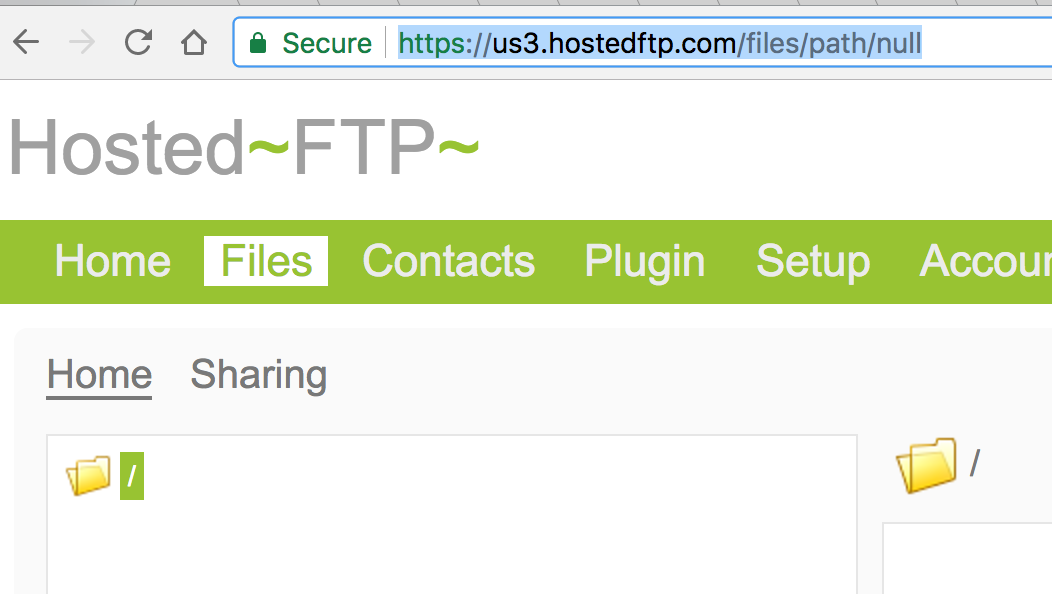Click the large folder icon in right pane
Screen dimensions: 1052x594
tap(925, 465)
